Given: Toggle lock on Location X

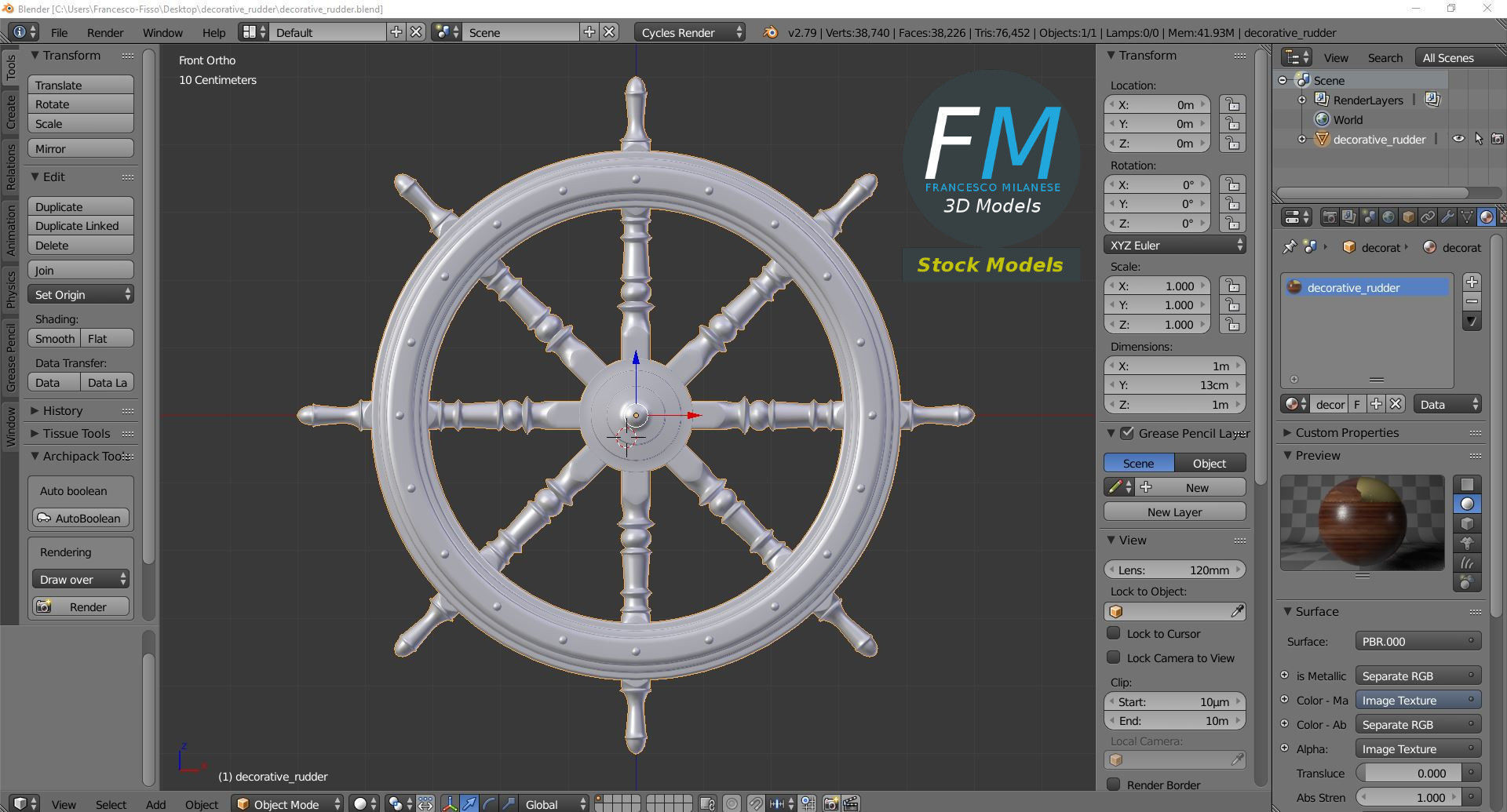Looking at the screenshot, I should click(x=1232, y=105).
